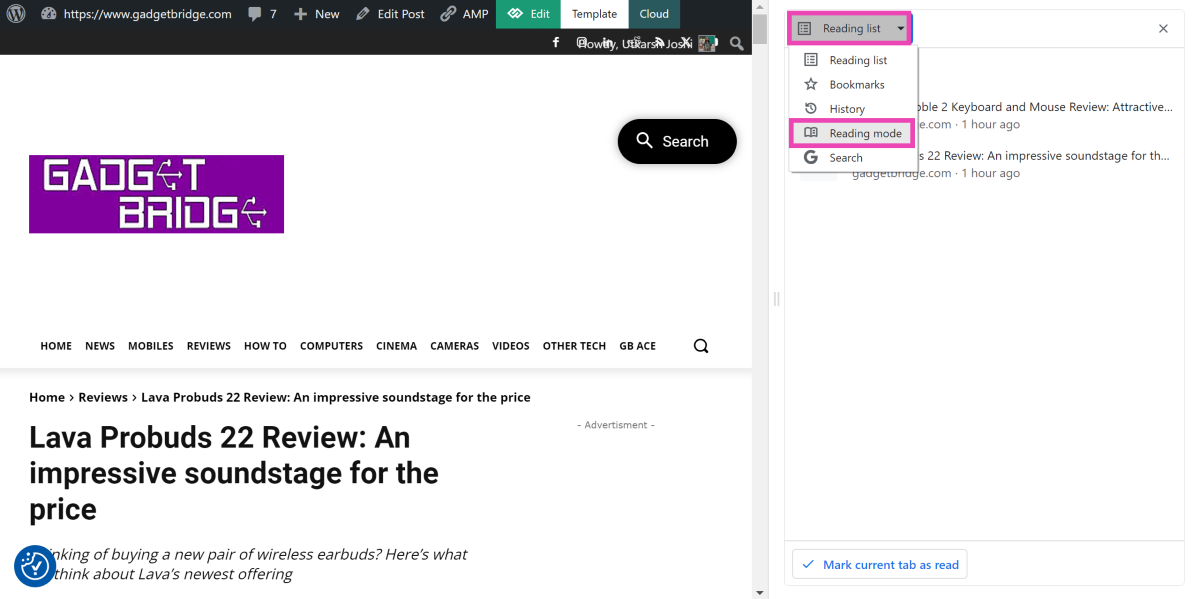This screenshot has width=1200, height=599.
Task: Open GB ACE in site navigation
Action: (637, 346)
